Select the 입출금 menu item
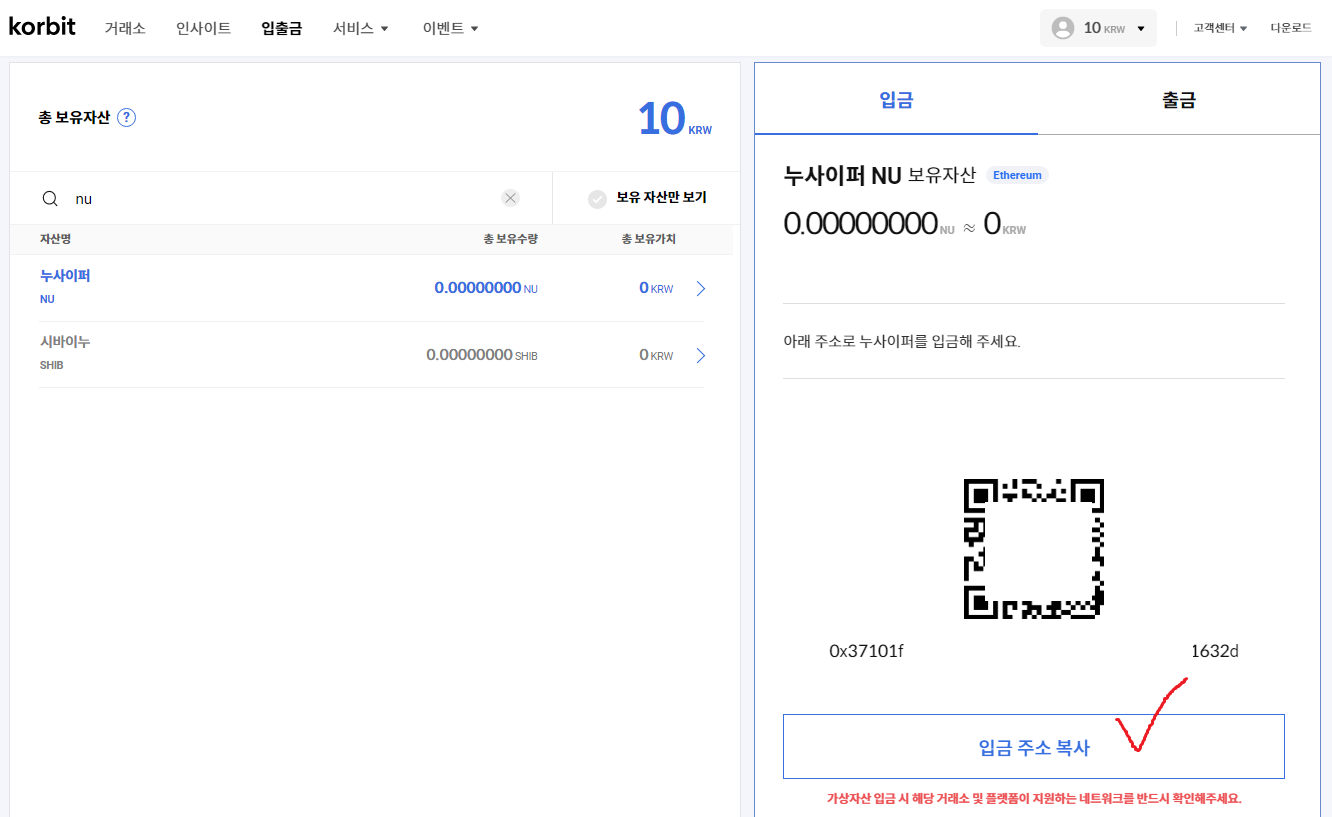This screenshot has width=1332, height=817. click(x=281, y=28)
